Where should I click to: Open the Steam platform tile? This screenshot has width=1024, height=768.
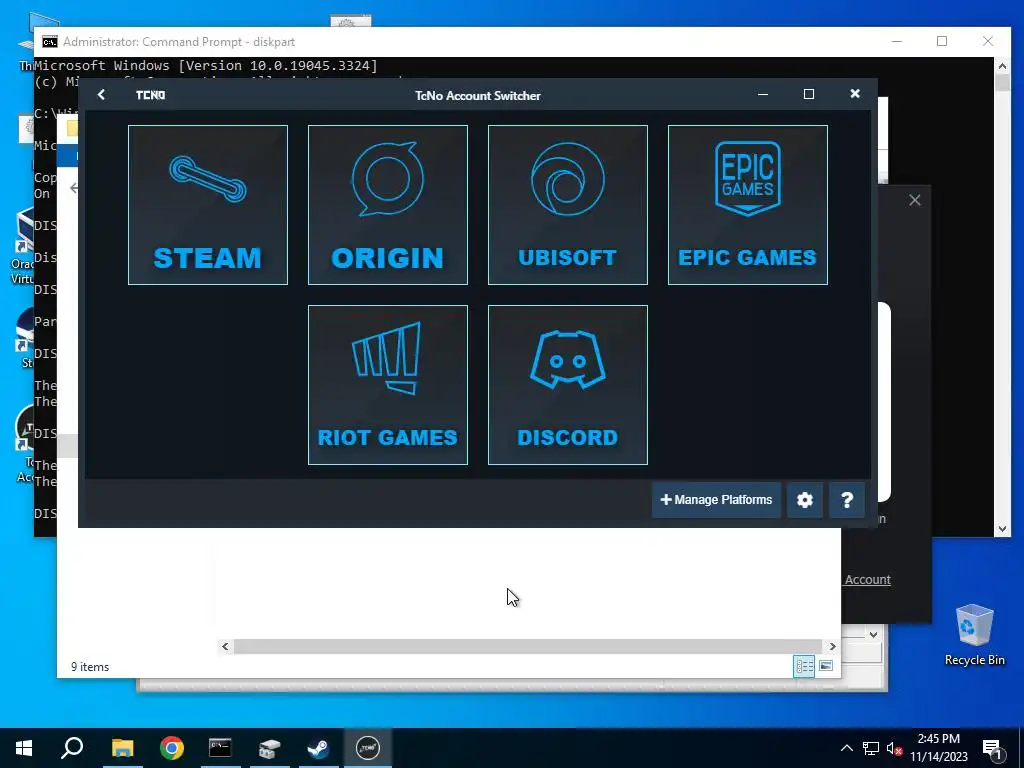pos(208,205)
